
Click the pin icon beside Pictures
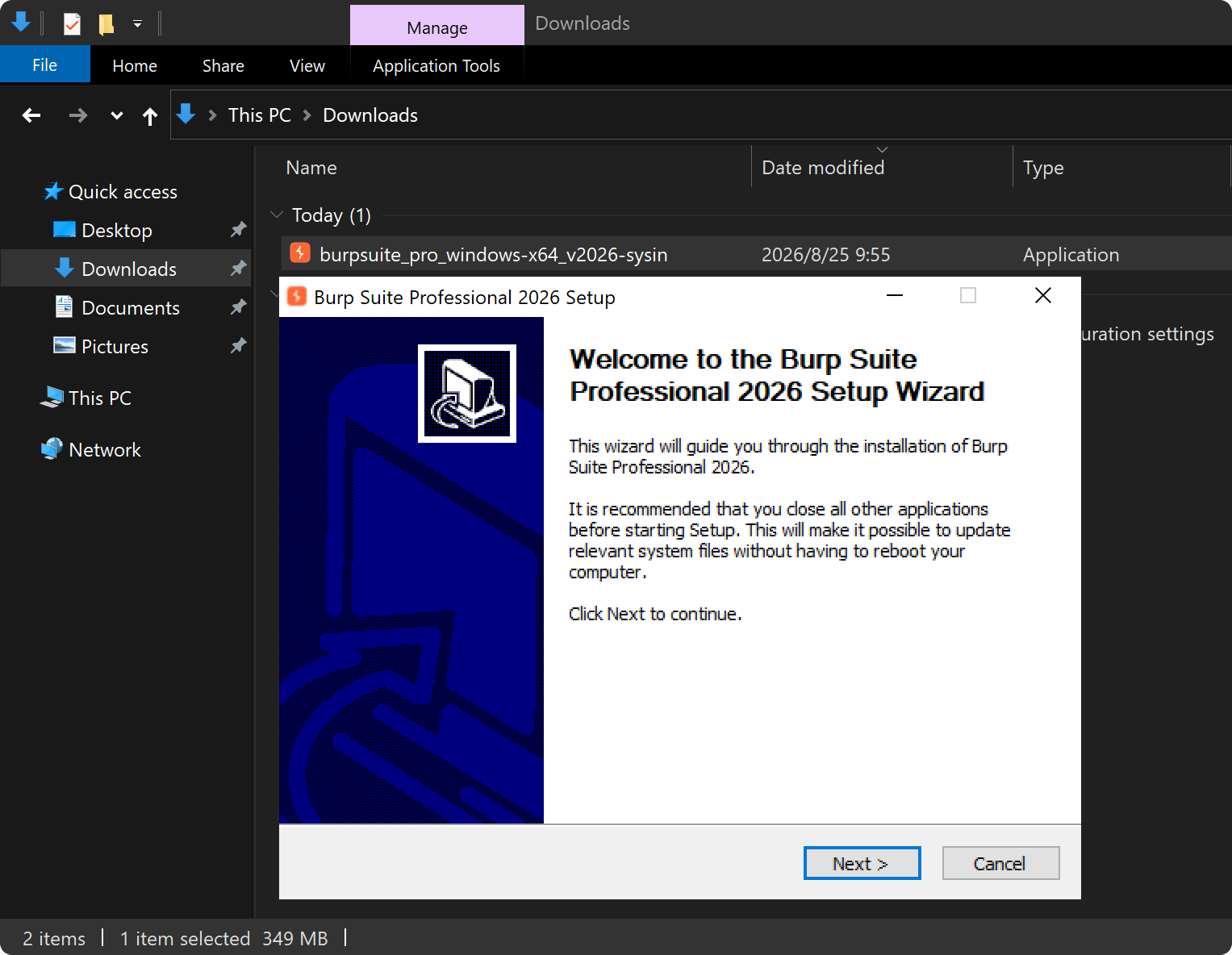[238, 346]
